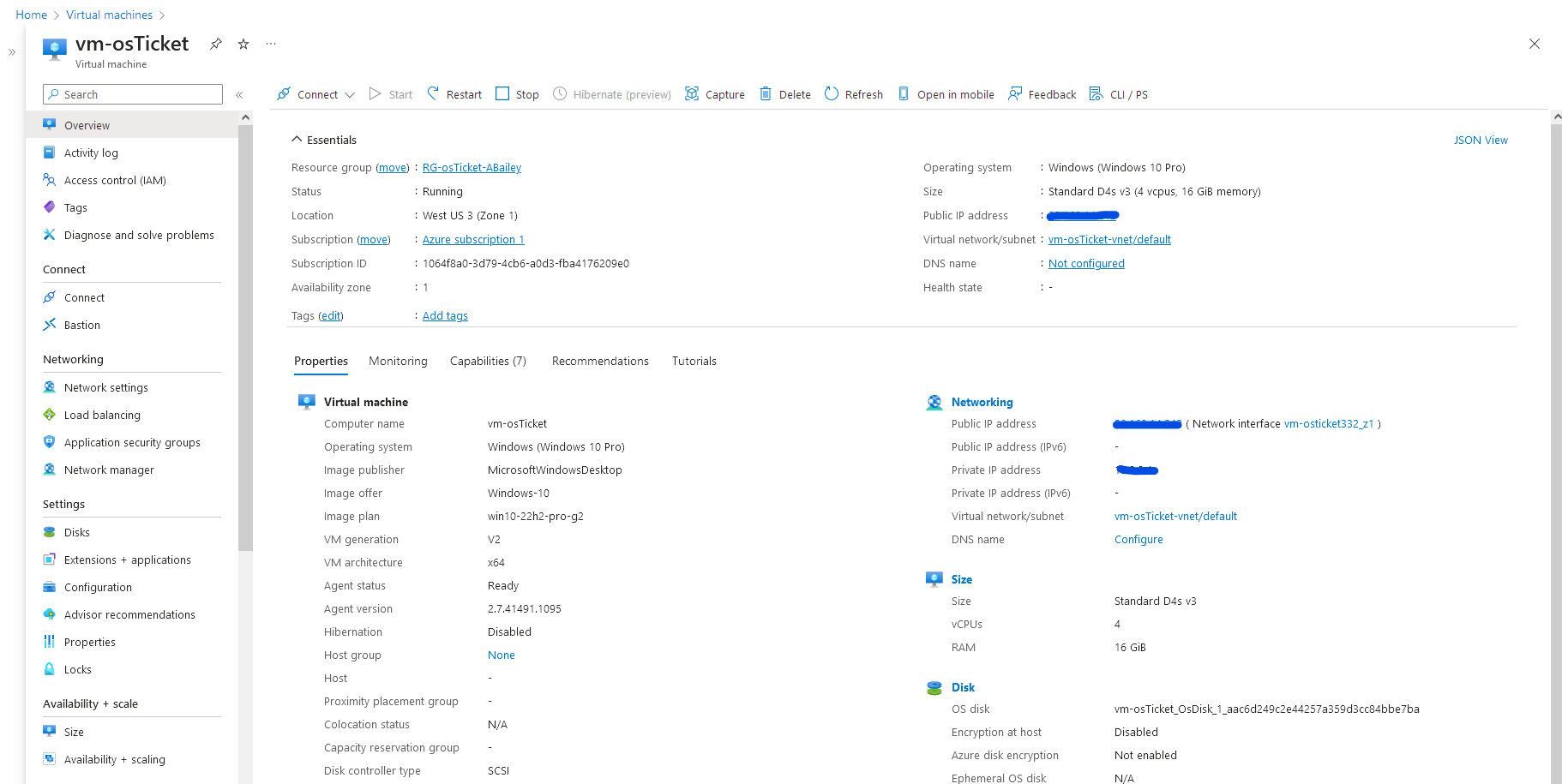Move the resource group link
Image resolution: width=1562 pixels, height=784 pixels.
click(x=394, y=168)
